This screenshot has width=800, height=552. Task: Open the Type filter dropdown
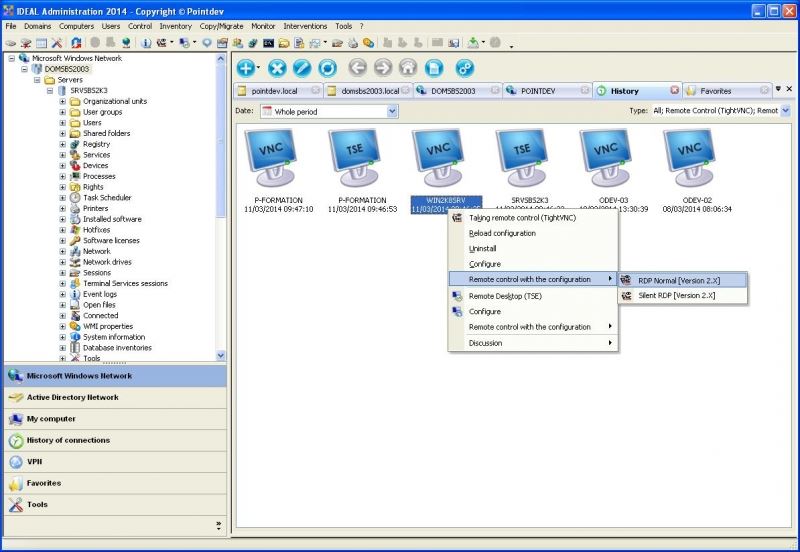[785, 111]
